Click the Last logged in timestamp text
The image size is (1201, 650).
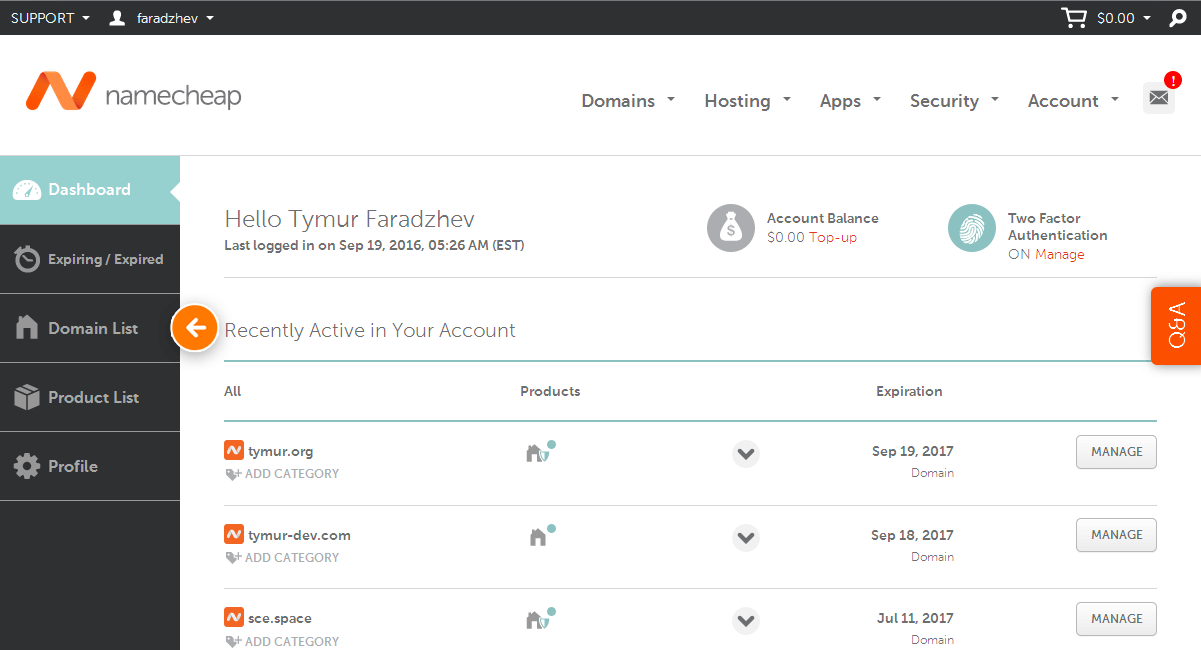pyautogui.click(x=374, y=245)
